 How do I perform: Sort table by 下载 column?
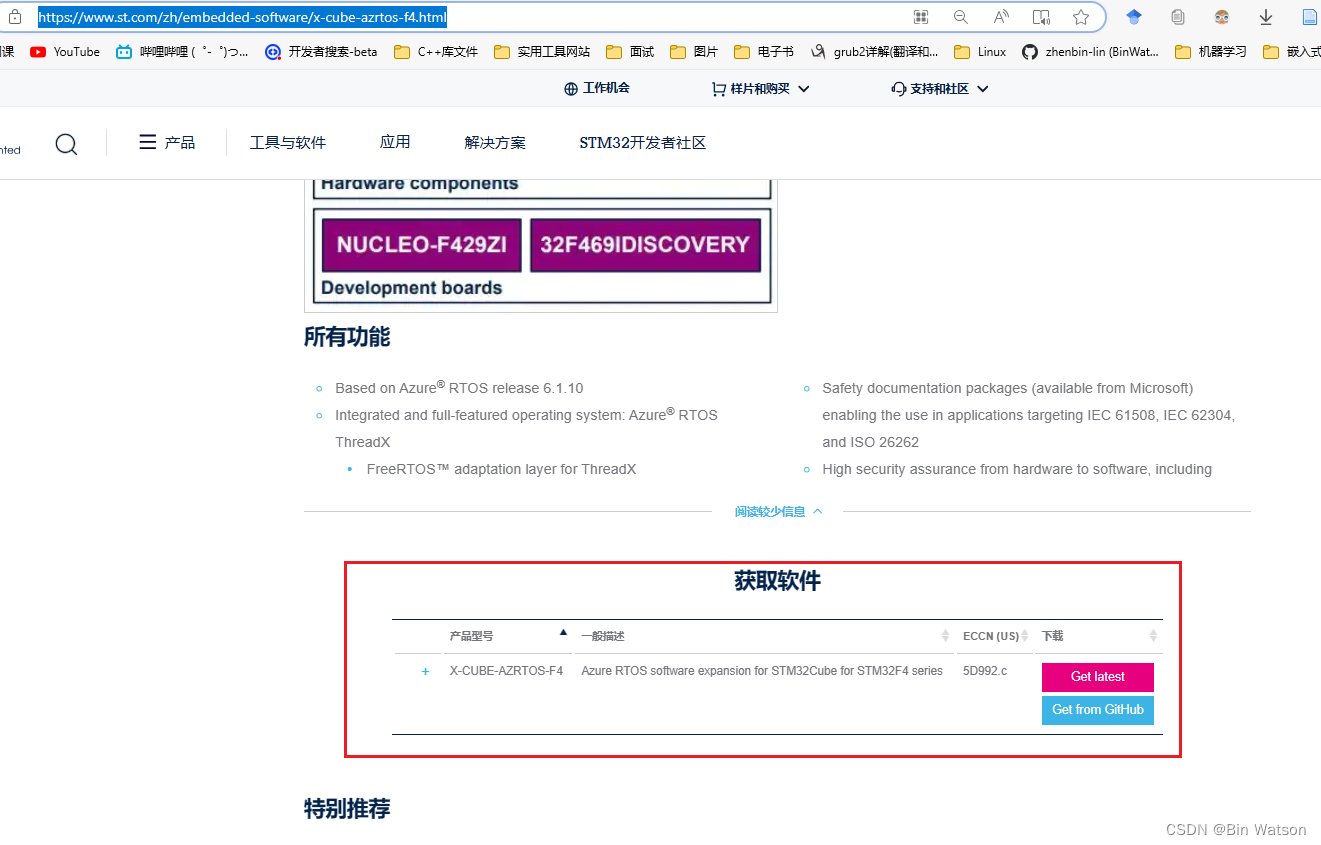[1099, 636]
